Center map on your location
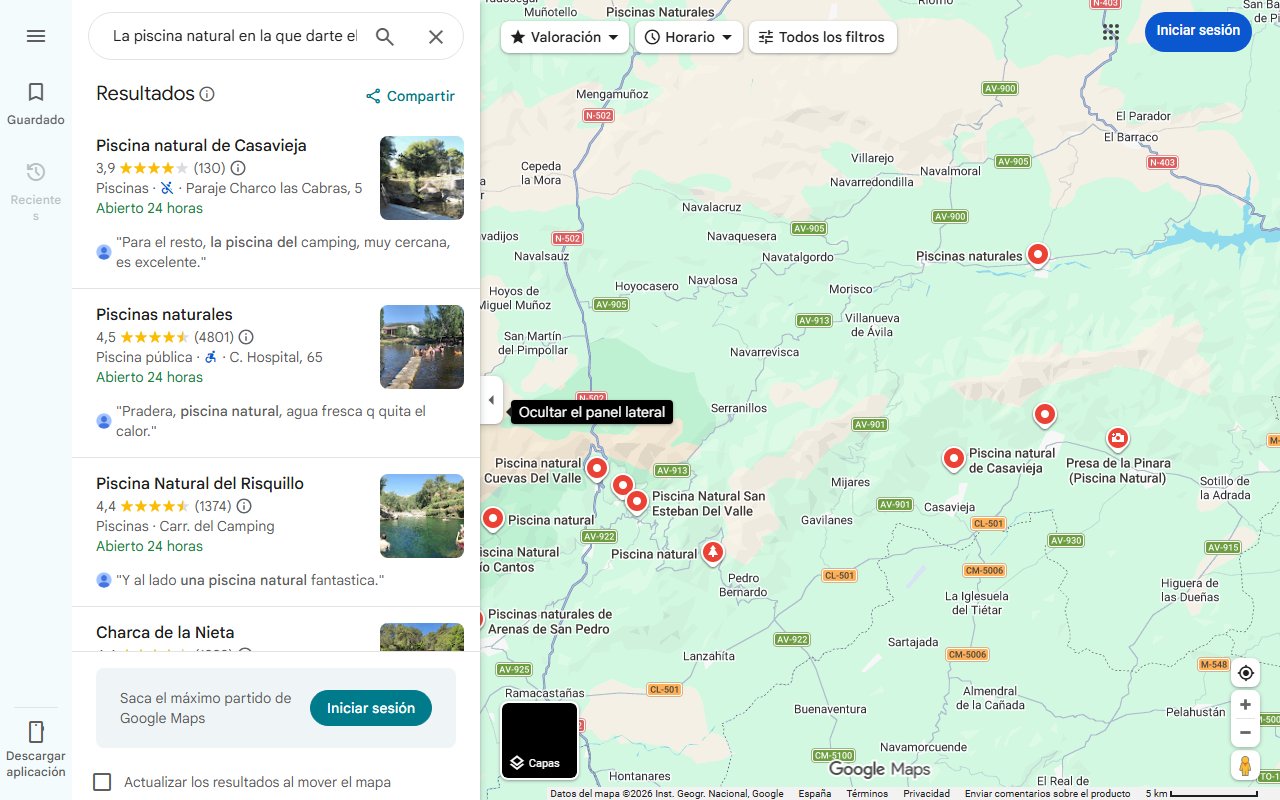The image size is (1280, 800). tap(1245, 673)
